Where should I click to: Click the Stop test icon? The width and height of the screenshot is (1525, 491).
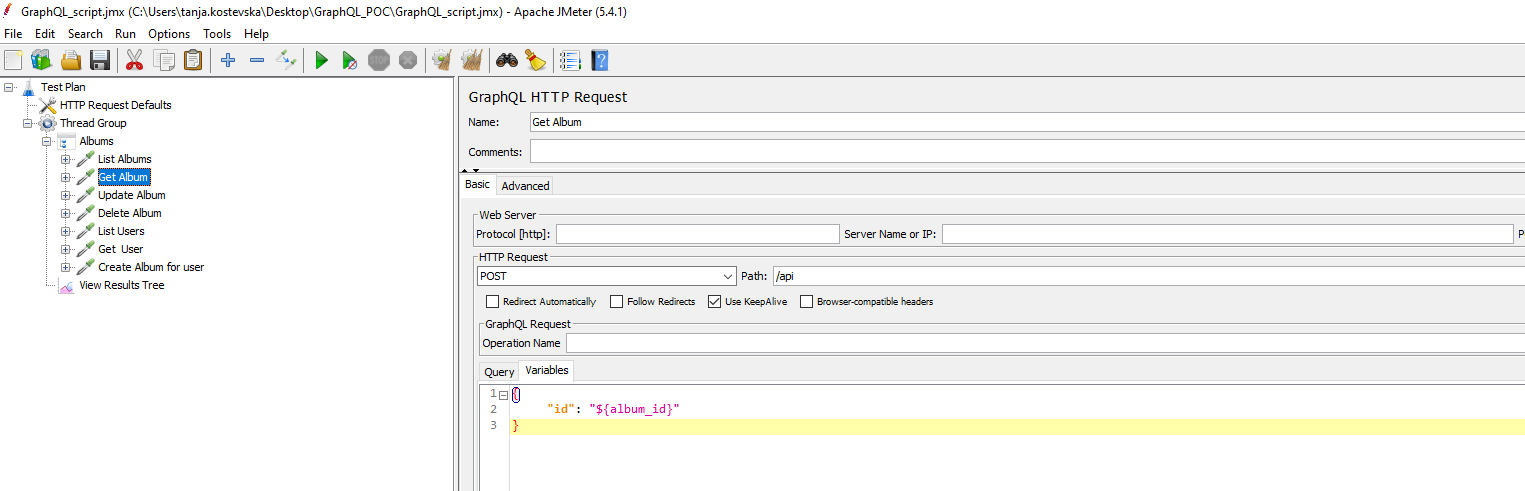pyautogui.click(x=379, y=60)
